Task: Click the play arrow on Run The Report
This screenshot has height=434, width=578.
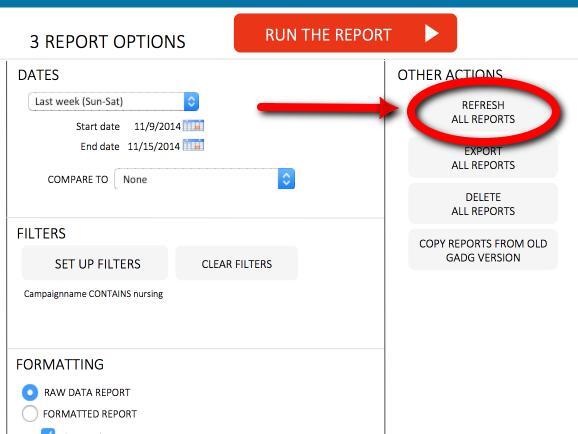Action: click(x=431, y=34)
